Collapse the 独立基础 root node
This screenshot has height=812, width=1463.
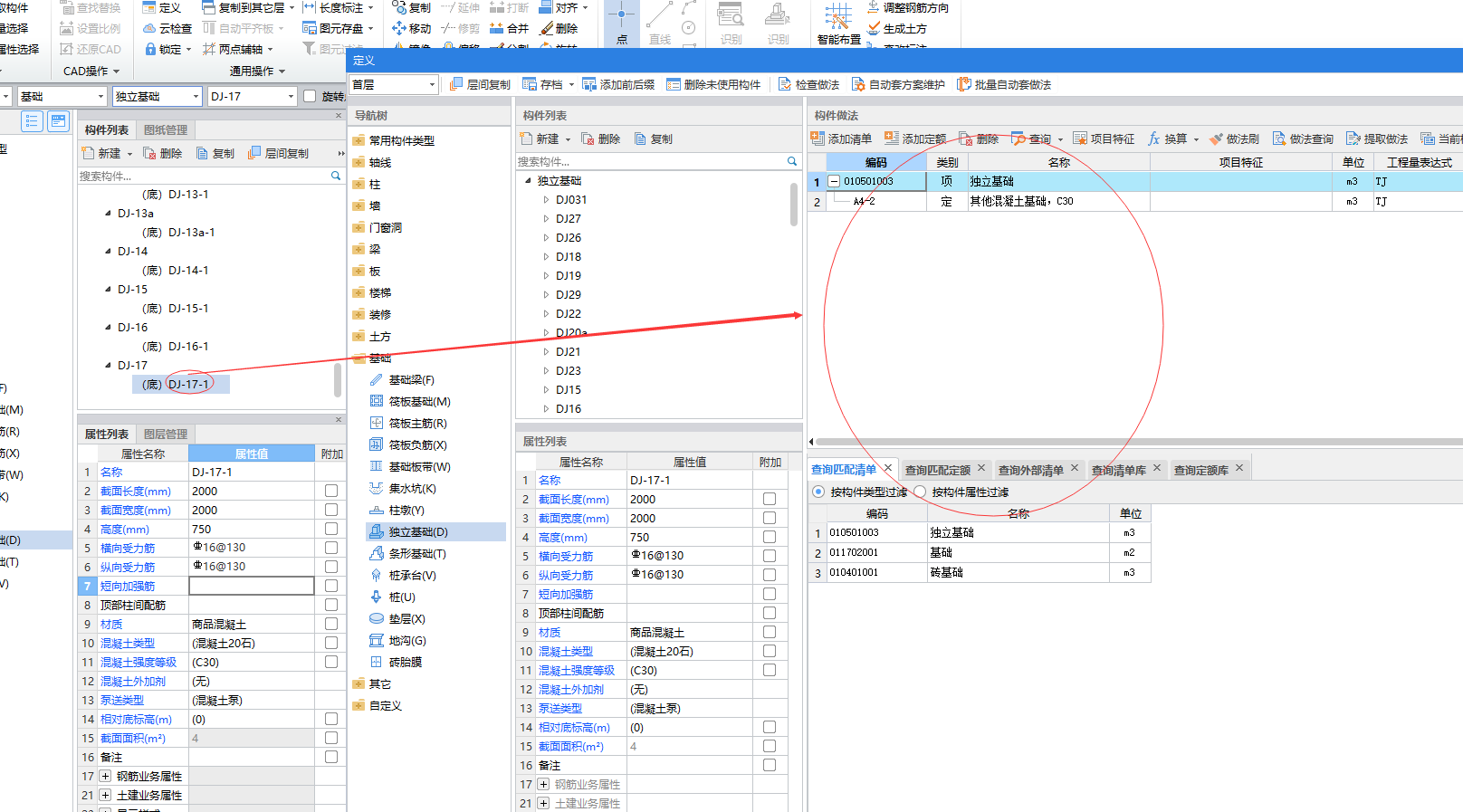pyautogui.click(x=529, y=181)
